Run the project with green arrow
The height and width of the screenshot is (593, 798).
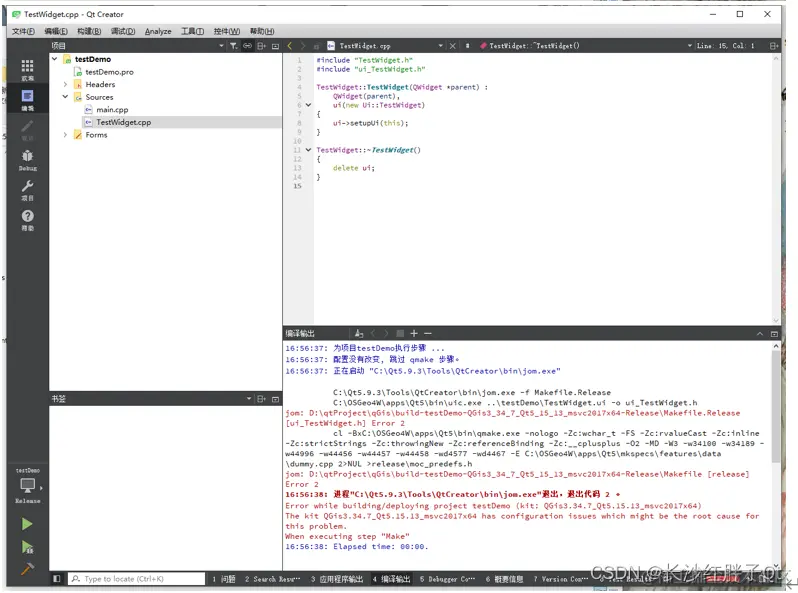[x=27, y=524]
